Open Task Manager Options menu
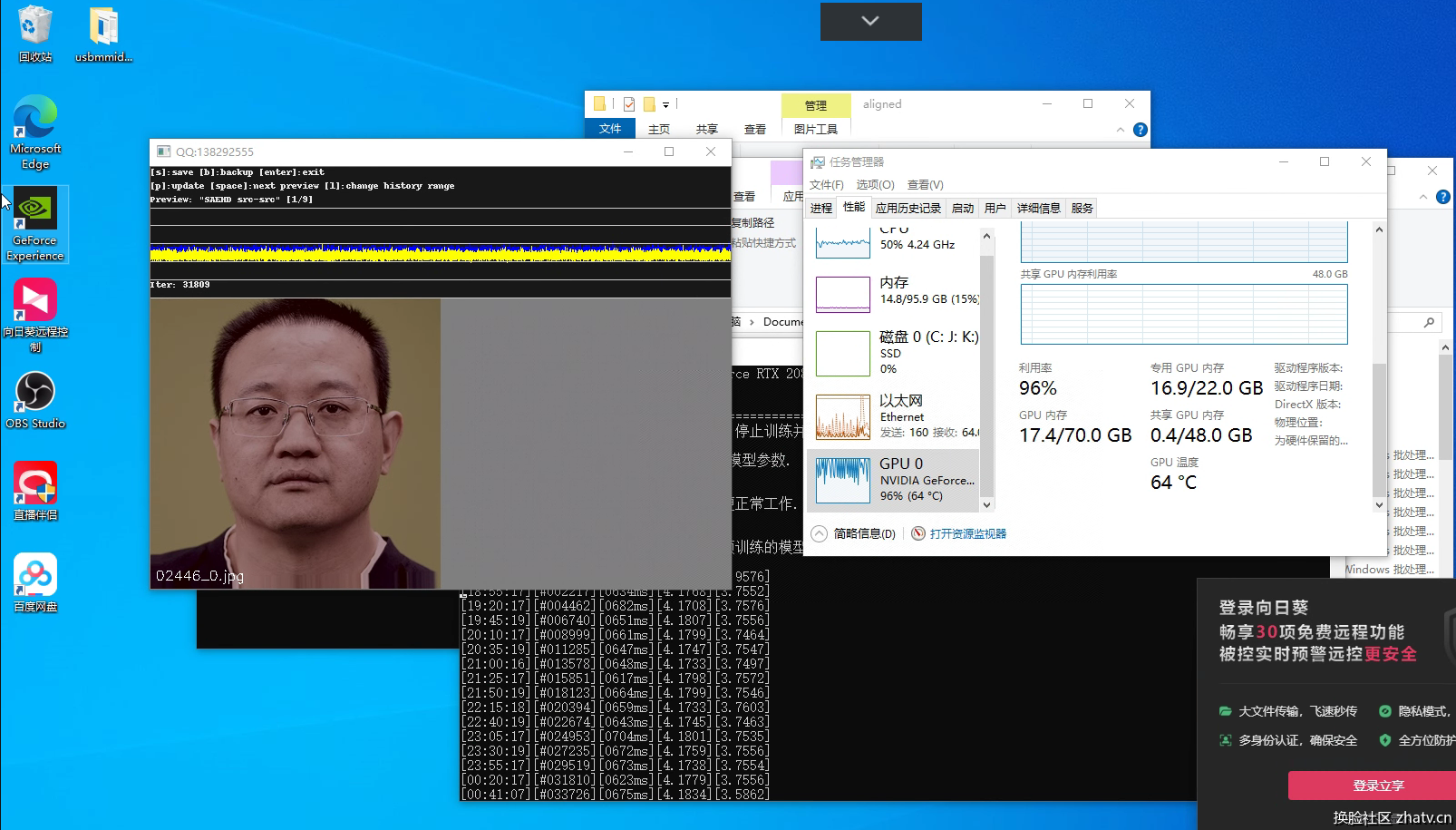 875,184
